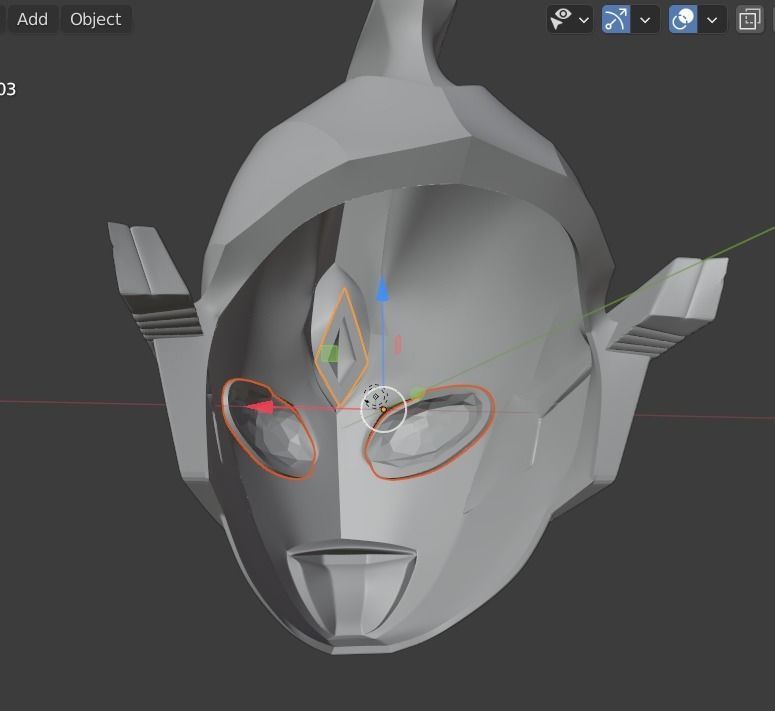Toggle X-Ray view icon
The height and width of the screenshot is (711, 775).
tap(750, 20)
